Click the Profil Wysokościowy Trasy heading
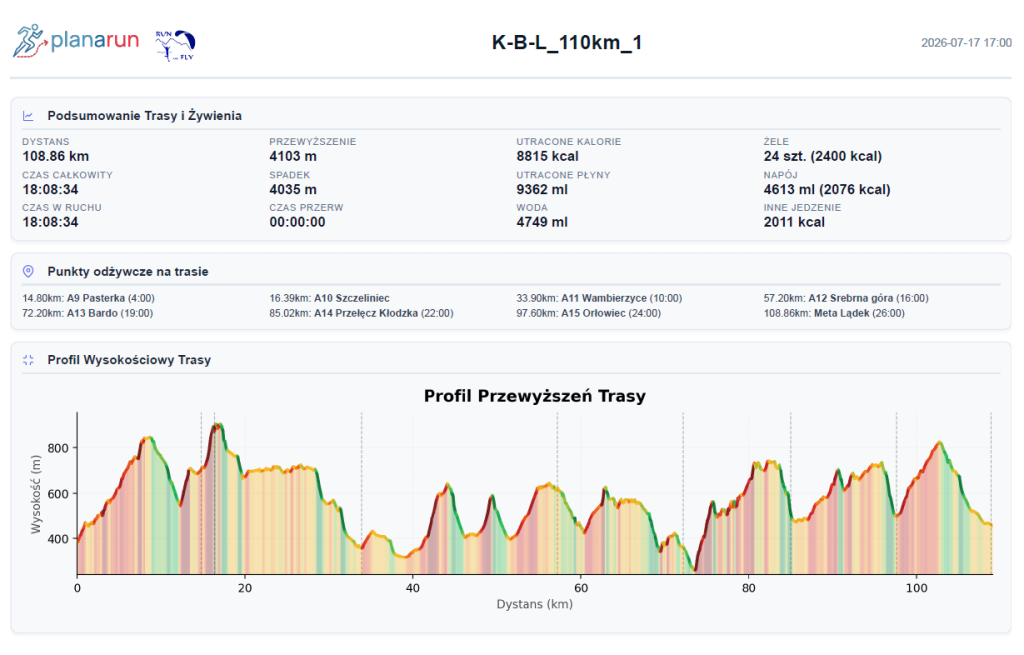Image resolution: width=1024 pixels, height=655 pixels. point(129,360)
